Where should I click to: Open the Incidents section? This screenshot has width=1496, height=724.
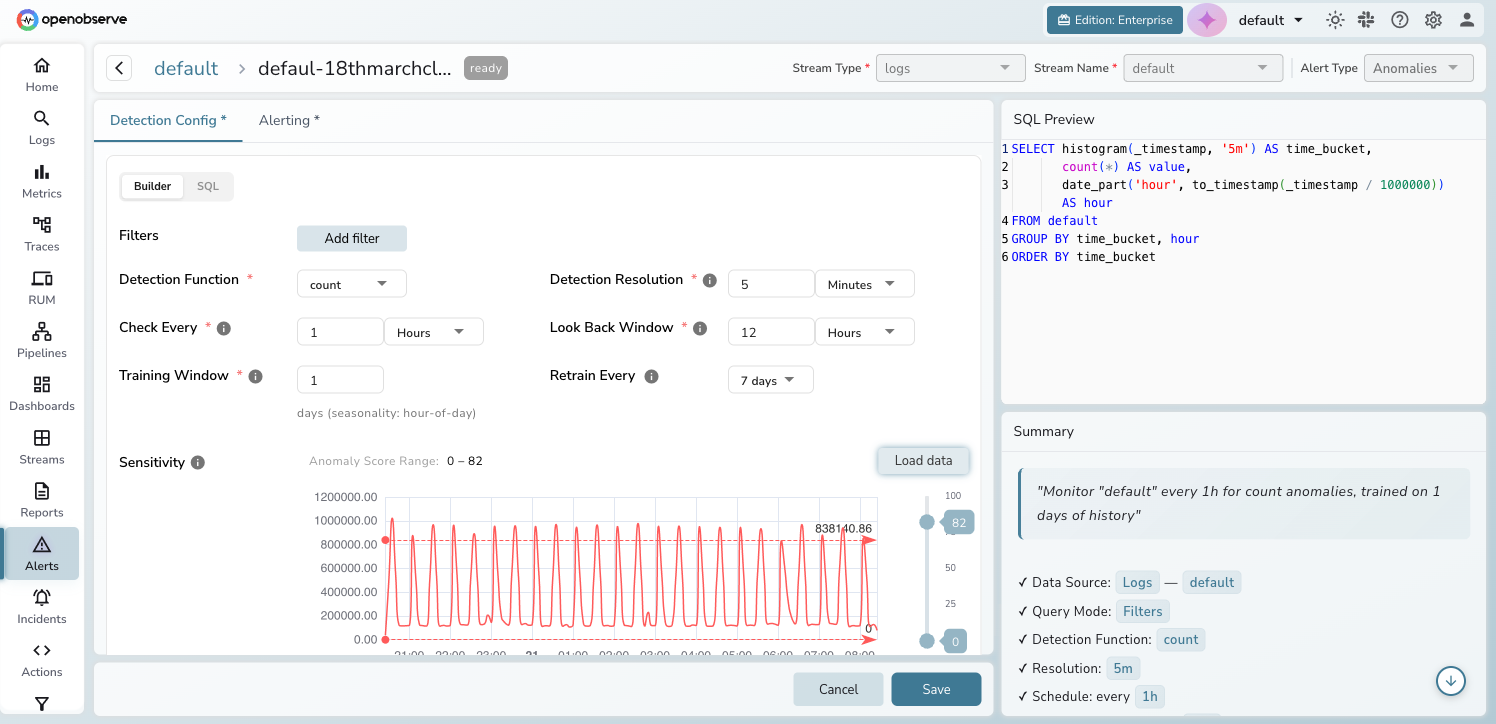[x=41, y=605]
